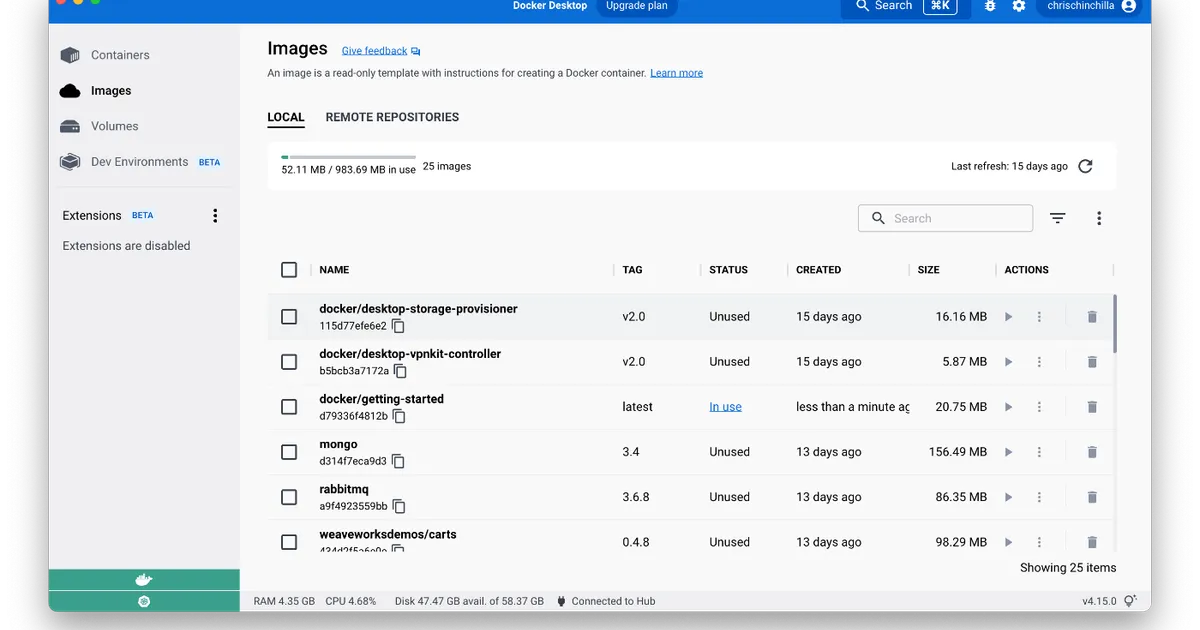Open three-dot options menu beside filter icon
The image size is (1200, 630).
(x=1099, y=218)
